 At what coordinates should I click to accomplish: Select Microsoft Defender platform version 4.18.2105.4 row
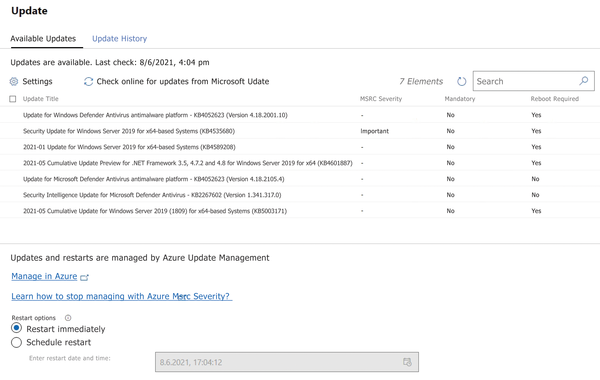click(x=300, y=179)
